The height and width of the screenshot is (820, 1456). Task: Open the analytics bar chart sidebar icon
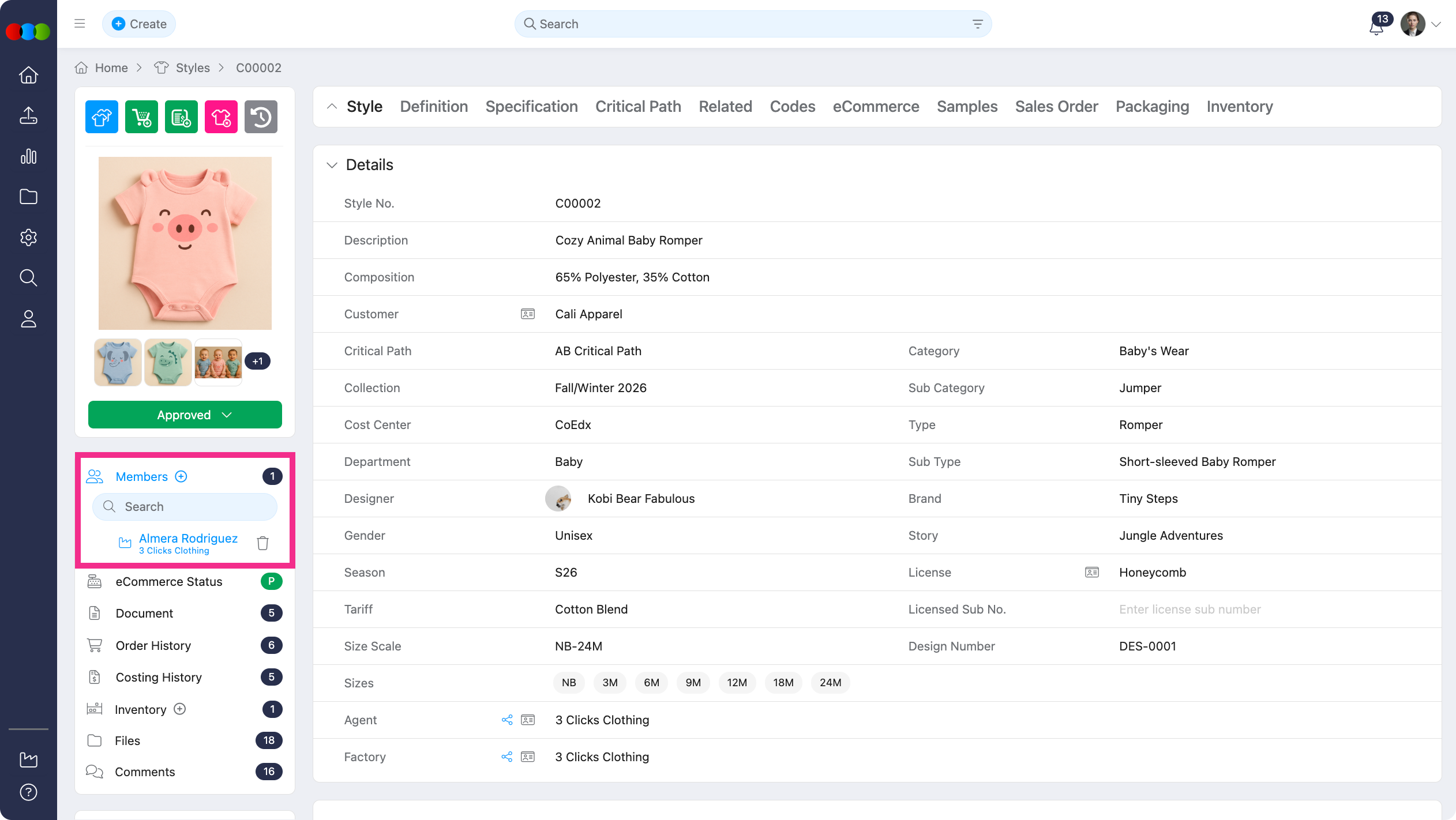[x=28, y=156]
